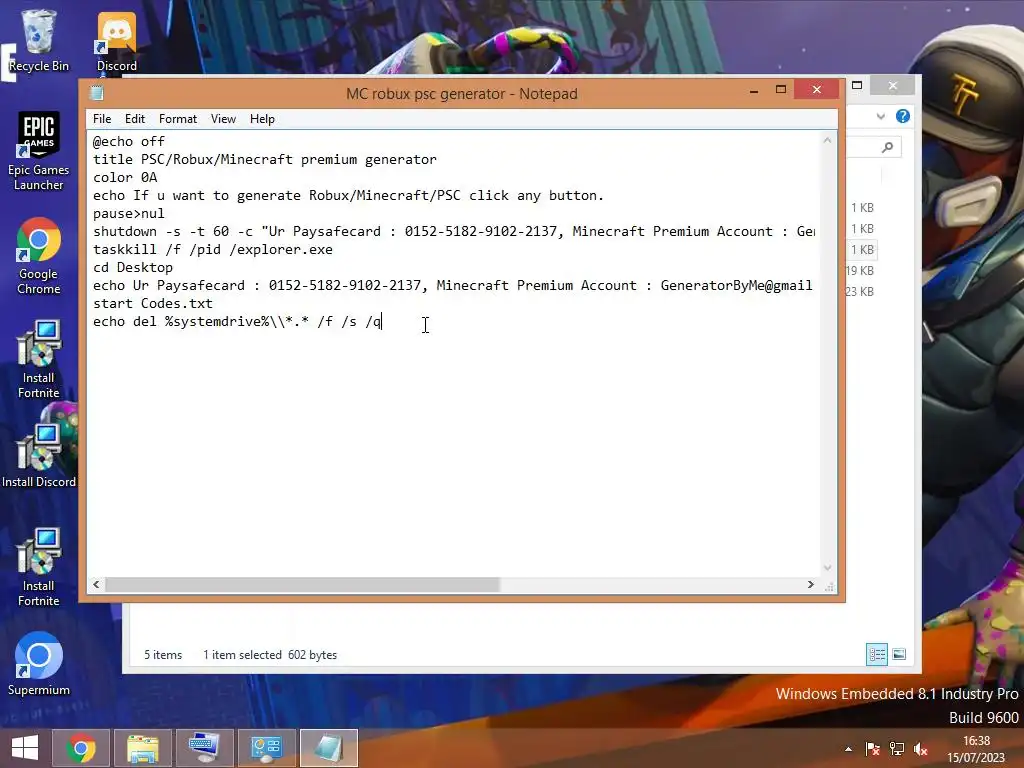Viewport: 1024px width, 768px height.
Task: Click the 'title PSC/Robux/Minecraft premium generator' line
Action: click(264, 159)
